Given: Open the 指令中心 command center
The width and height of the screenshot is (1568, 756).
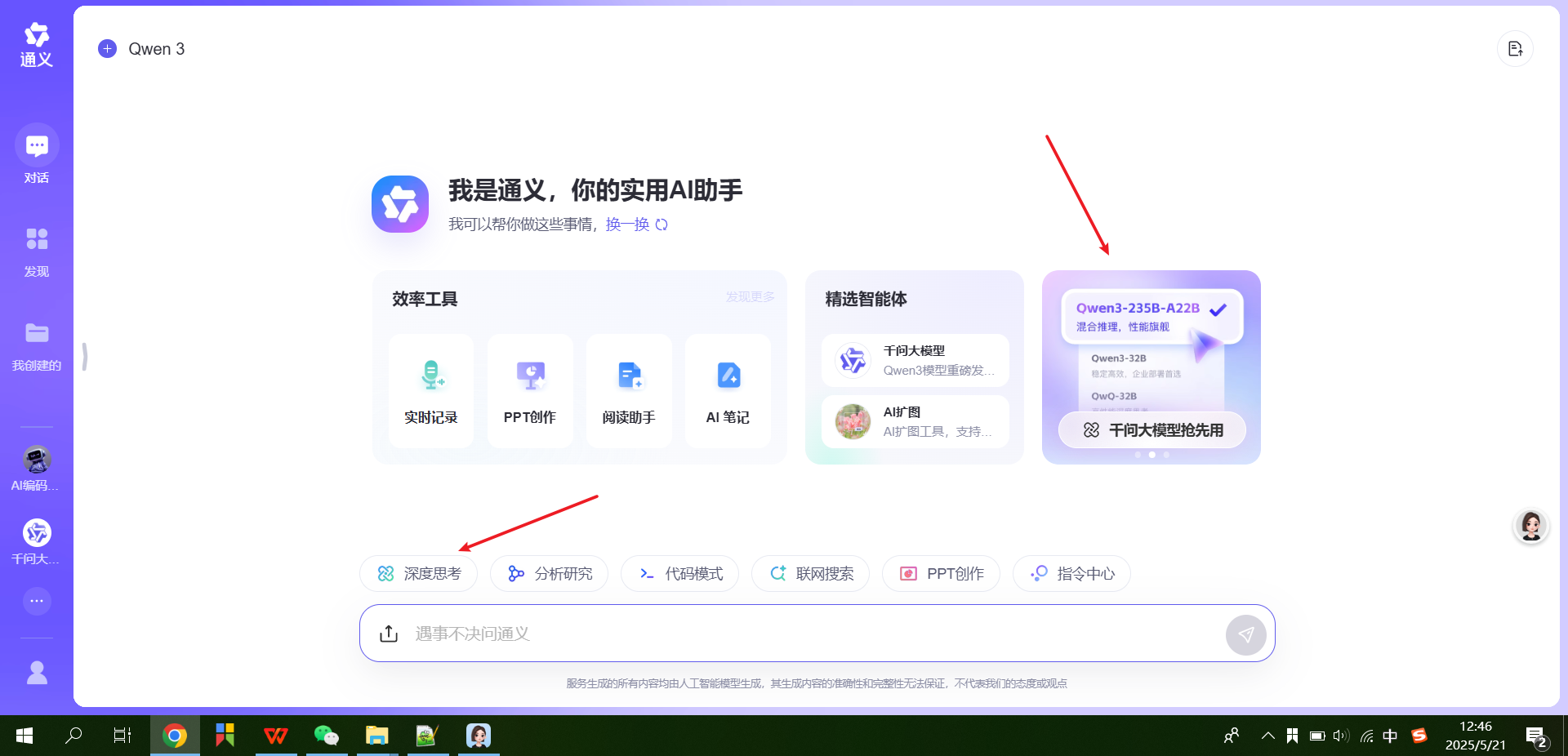Looking at the screenshot, I should tap(1072, 574).
